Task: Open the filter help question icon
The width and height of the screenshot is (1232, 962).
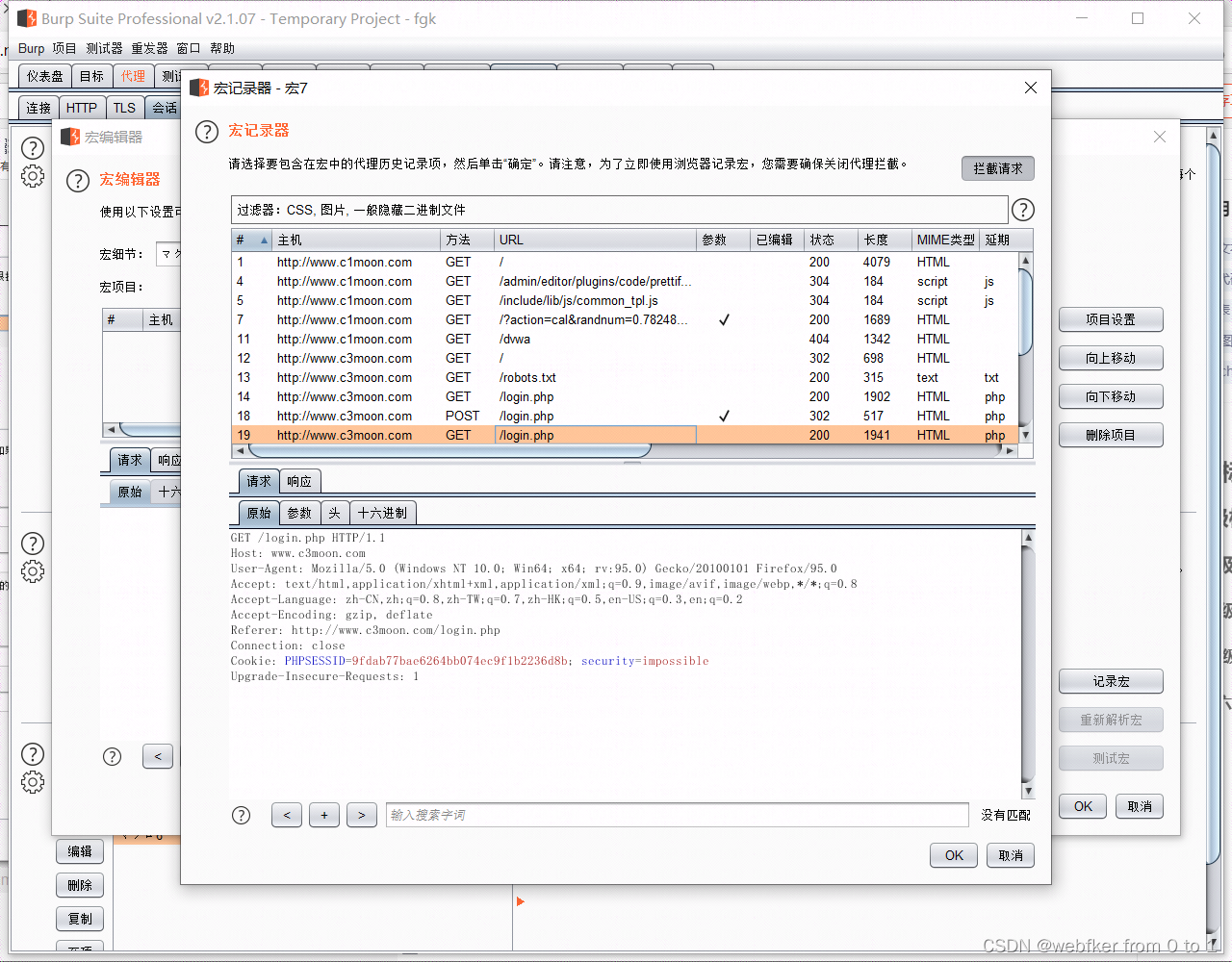Action: (x=1023, y=210)
